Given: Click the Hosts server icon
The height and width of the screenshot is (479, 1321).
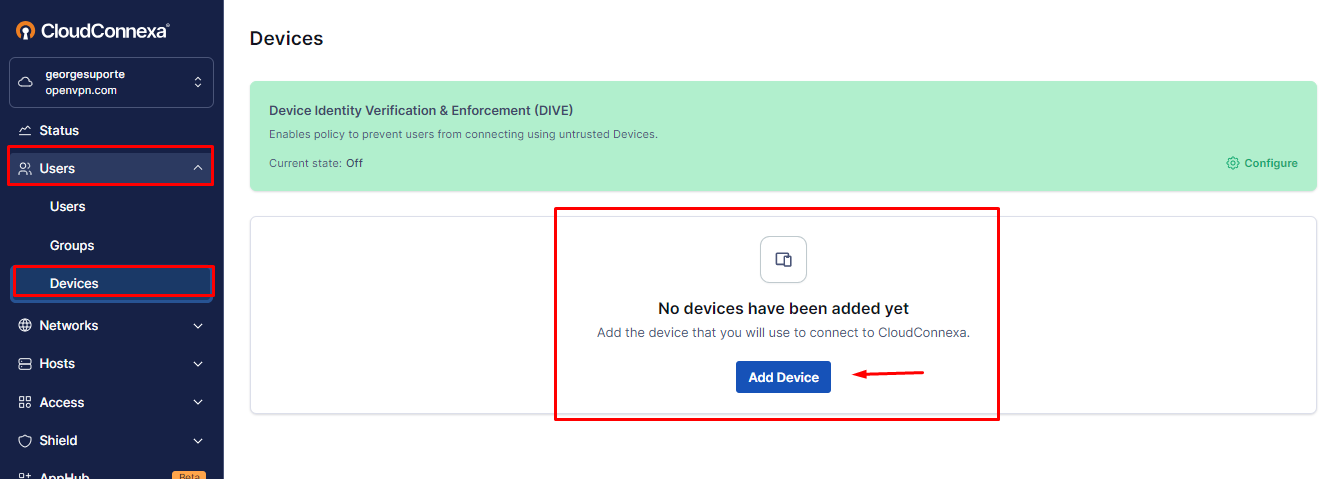Looking at the screenshot, I should click(25, 364).
